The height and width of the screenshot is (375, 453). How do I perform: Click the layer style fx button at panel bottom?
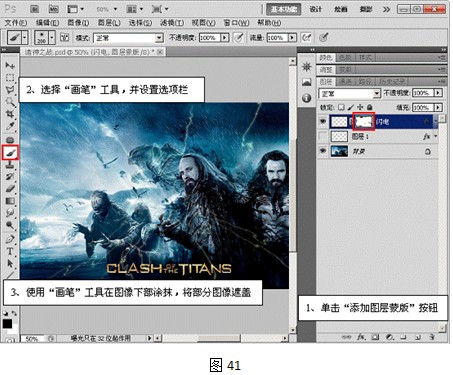tap(360, 337)
